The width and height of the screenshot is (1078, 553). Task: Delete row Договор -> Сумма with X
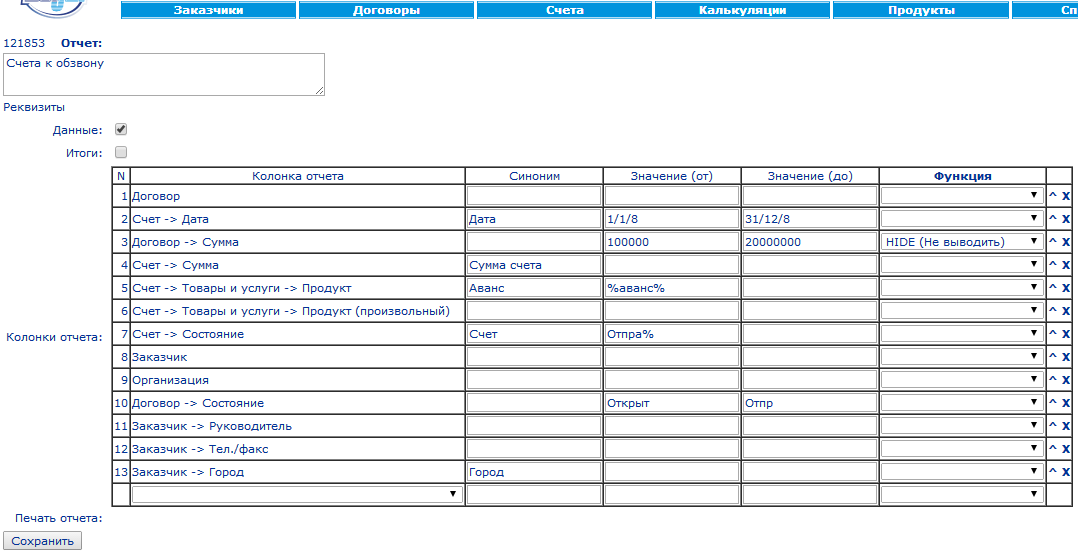[x=1066, y=242]
